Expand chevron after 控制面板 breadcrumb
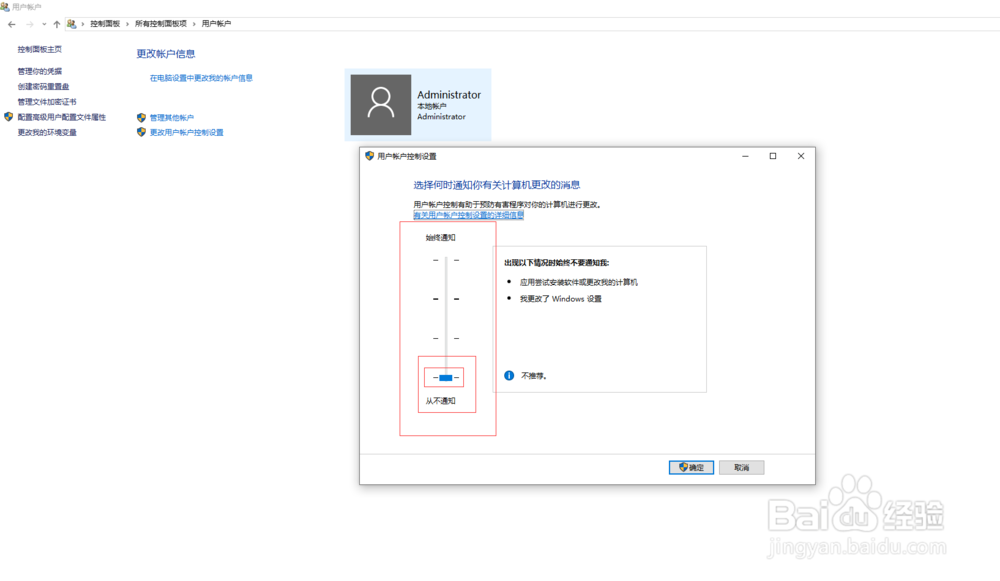Screen dimensions: 1000x581 click(128, 24)
